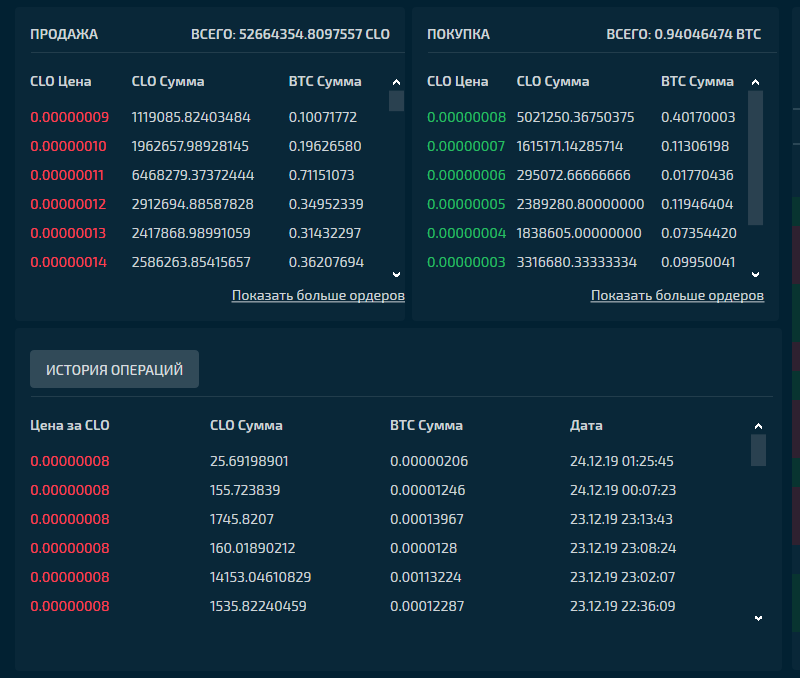Viewport: 800px width, 678px height.
Task: Show more sell orders link under Продажа
Action: click(x=318, y=295)
